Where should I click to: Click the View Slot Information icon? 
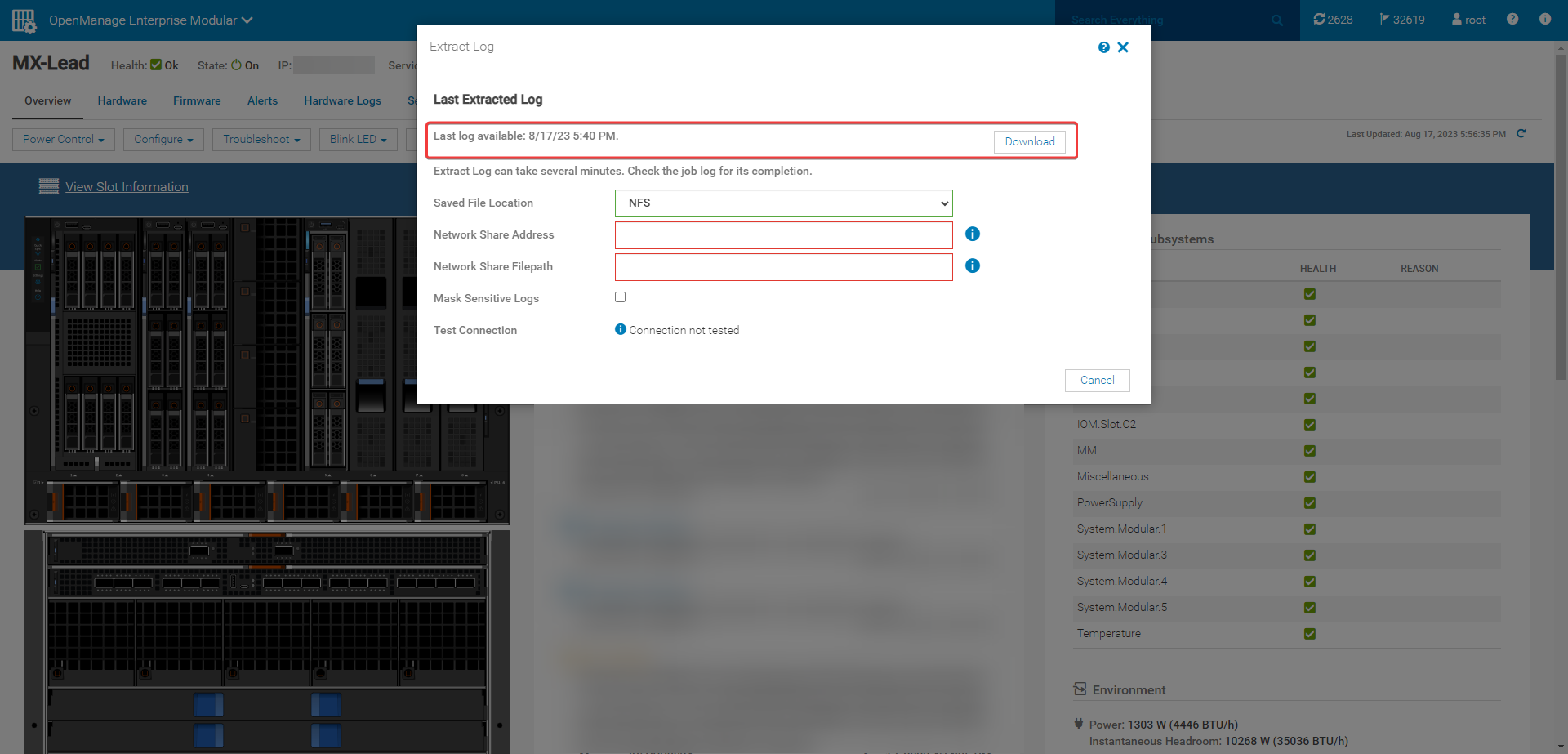tap(49, 186)
